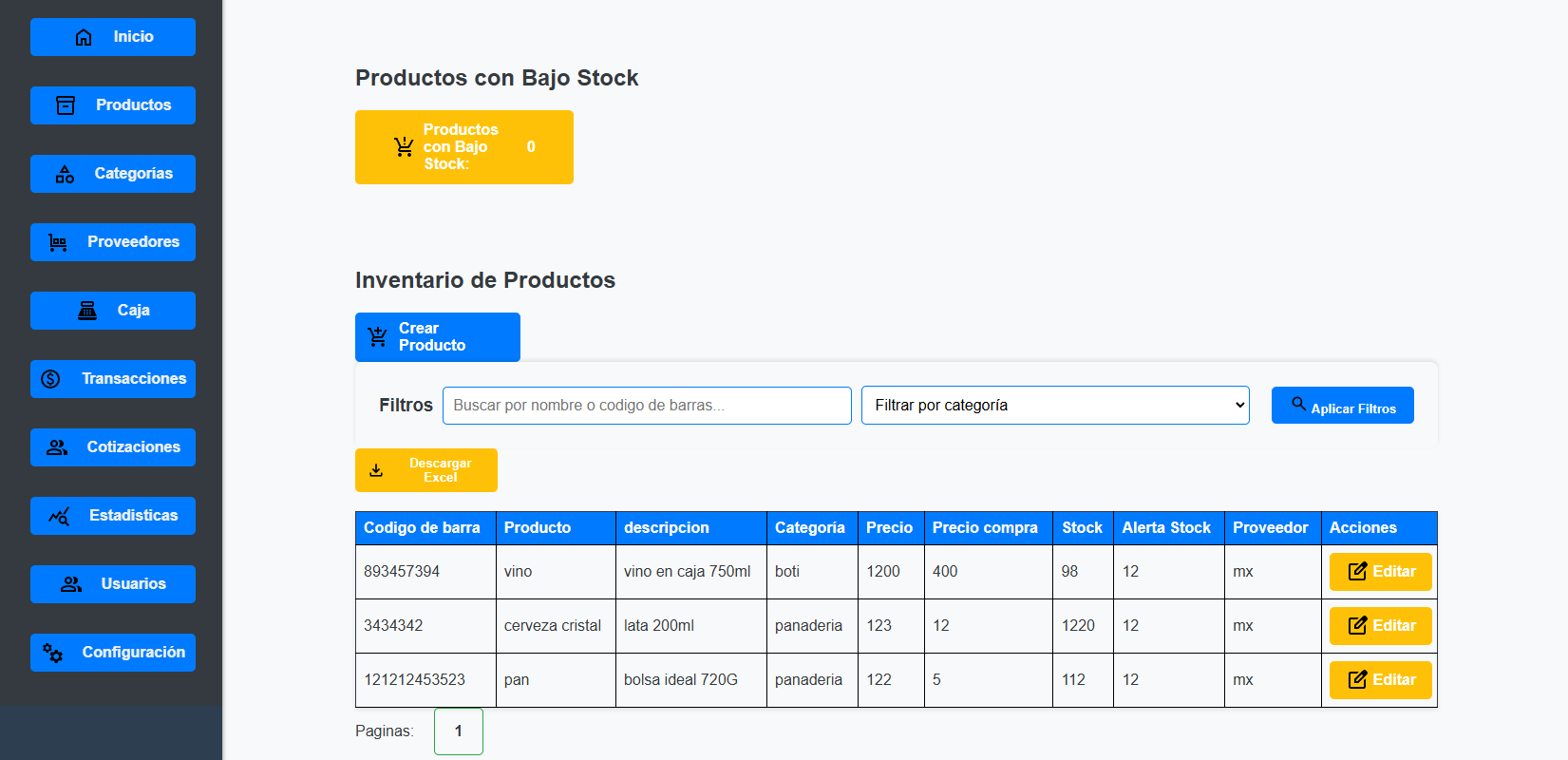Select page 1 in pagination
The width and height of the screenshot is (1568, 760).
click(x=459, y=731)
